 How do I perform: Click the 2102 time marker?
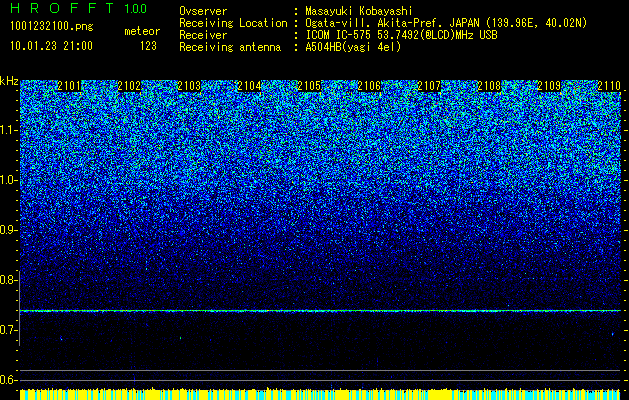pyautogui.click(x=129, y=86)
